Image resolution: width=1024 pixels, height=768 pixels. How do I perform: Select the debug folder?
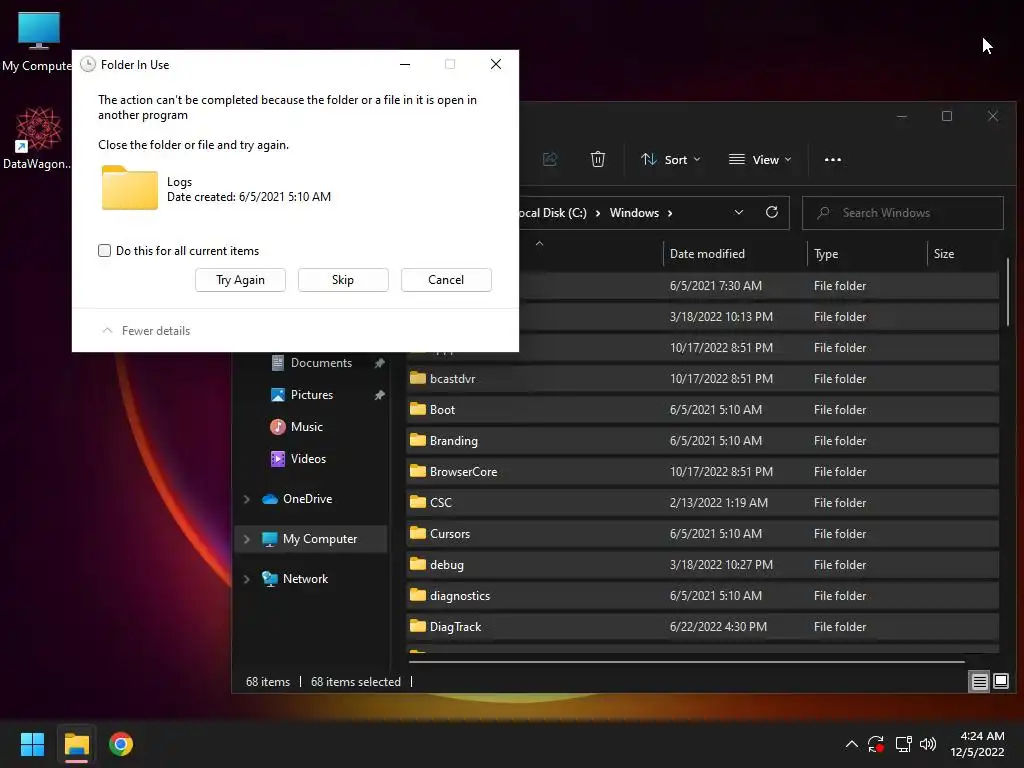click(703, 565)
